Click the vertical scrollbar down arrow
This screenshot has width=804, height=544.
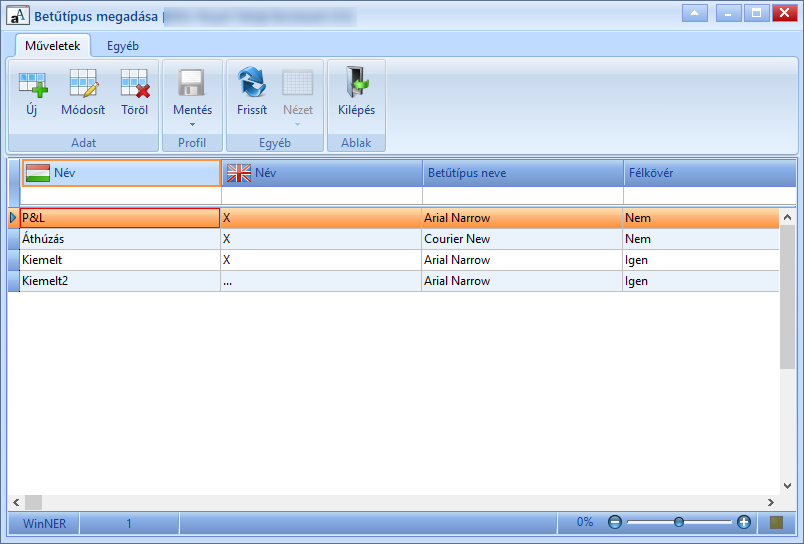(787, 486)
